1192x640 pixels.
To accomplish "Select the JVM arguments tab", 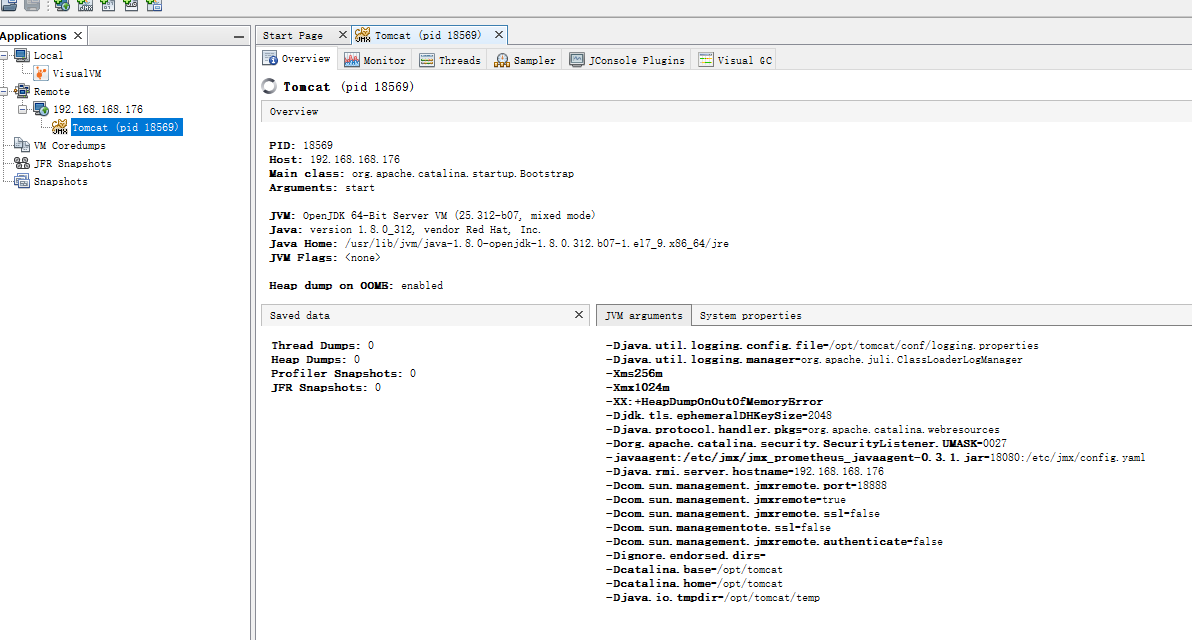I will click(x=644, y=315).
